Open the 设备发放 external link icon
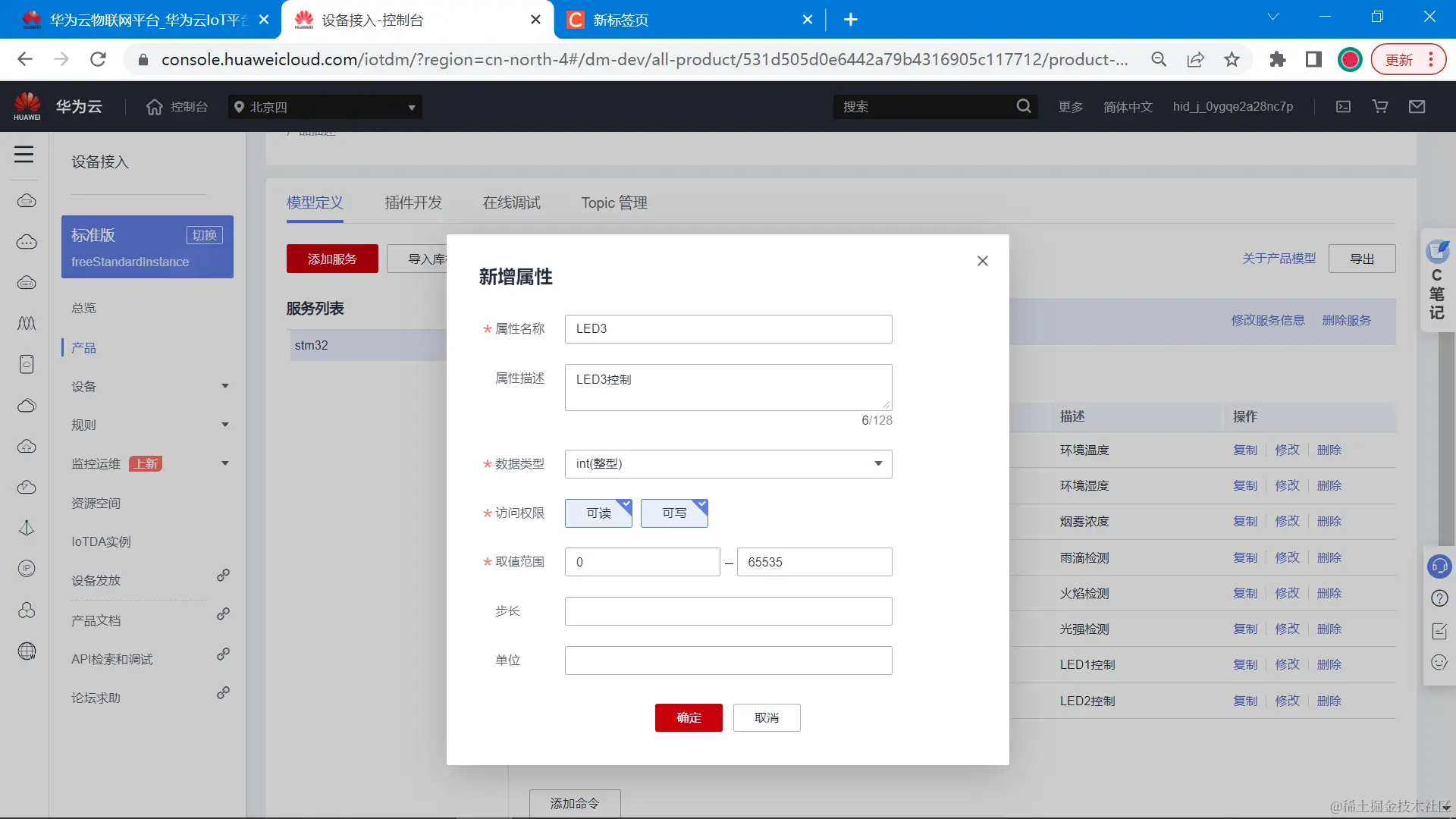Viewport: 1456px width, 819px height. pyautogui.click(x=223, y=576)
